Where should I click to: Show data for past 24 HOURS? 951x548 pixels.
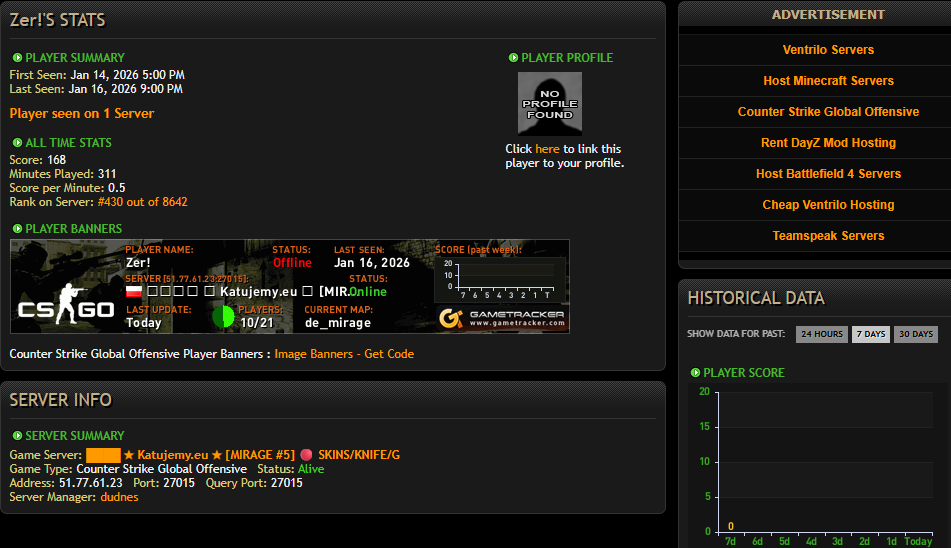click(822, 334)
